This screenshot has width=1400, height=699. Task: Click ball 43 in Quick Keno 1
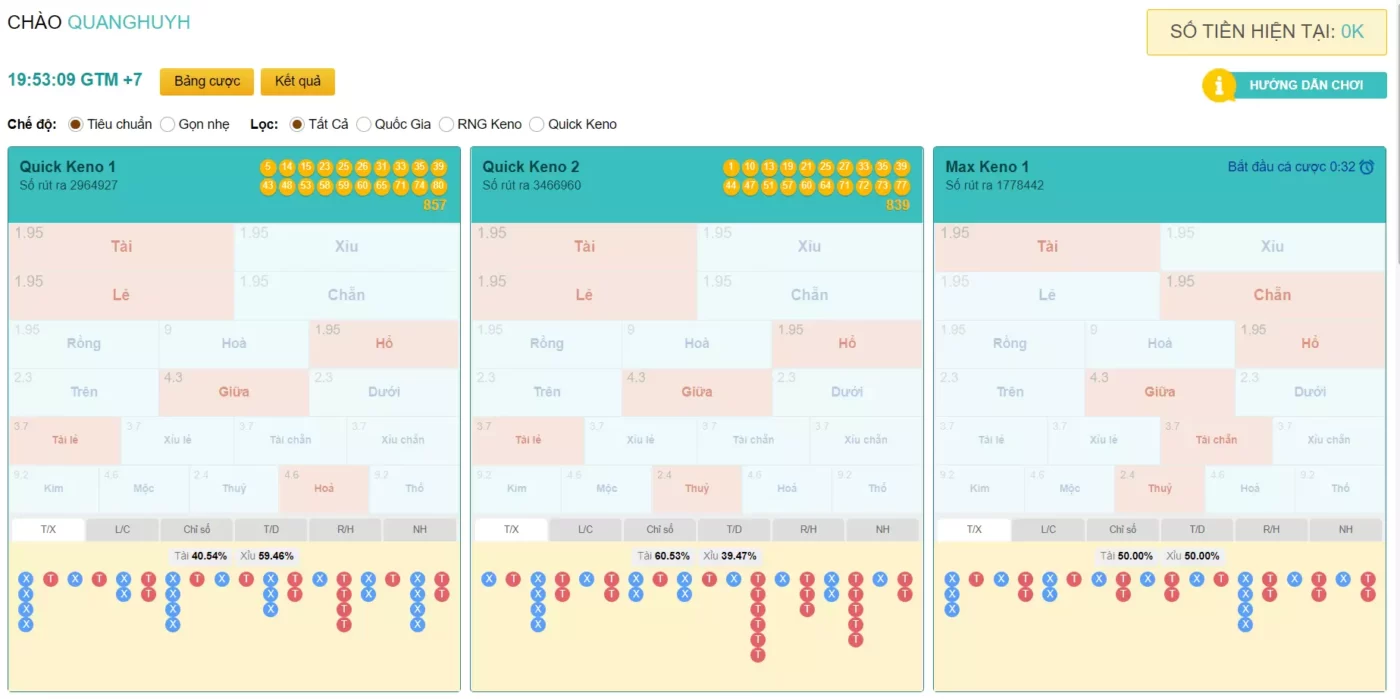[x=268, y=186]
